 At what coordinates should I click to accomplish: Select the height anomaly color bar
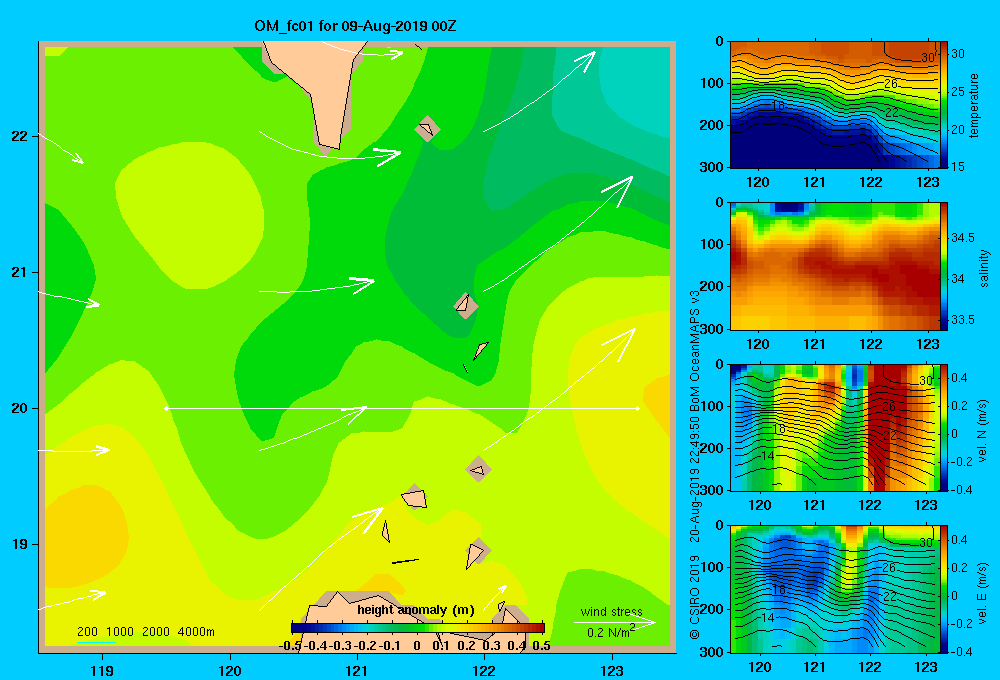418,628
